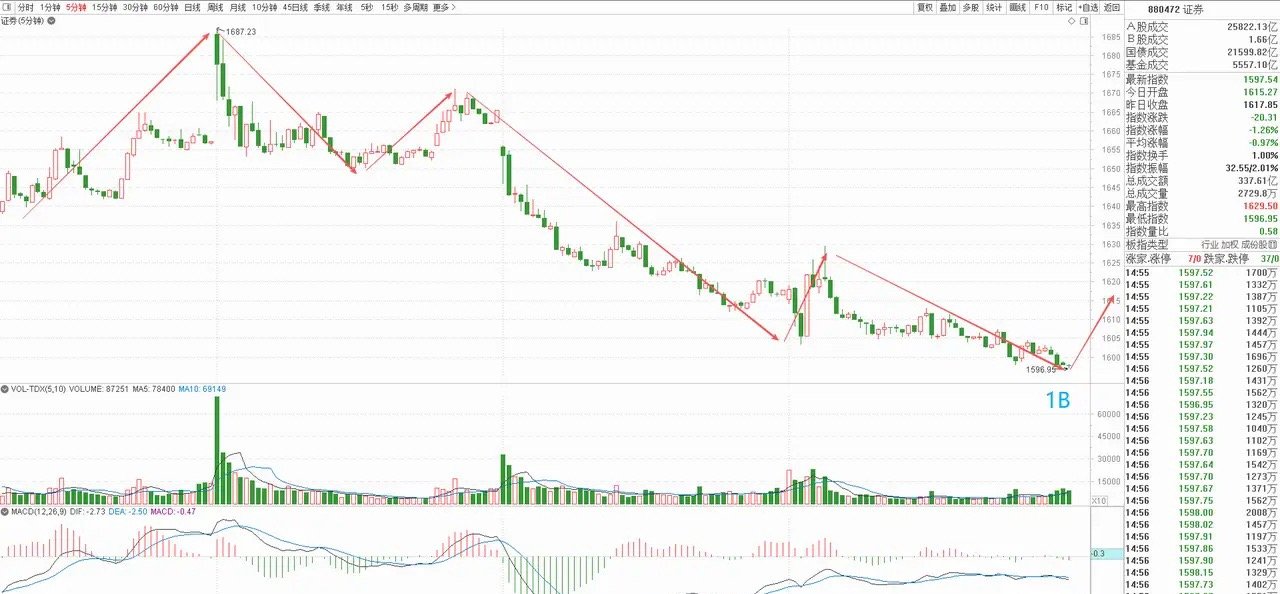Switch to 45日线 chart period
1280x594 pixels.
[295, 7]
